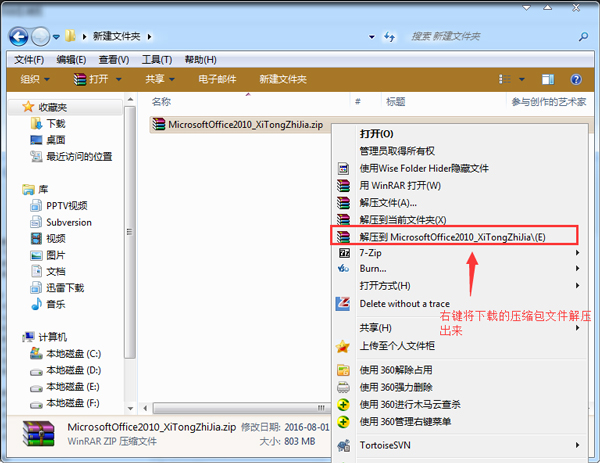Open 最近访问的位置 in favorites
Screen dimensions: 600x463
click(x=71, y=157)
